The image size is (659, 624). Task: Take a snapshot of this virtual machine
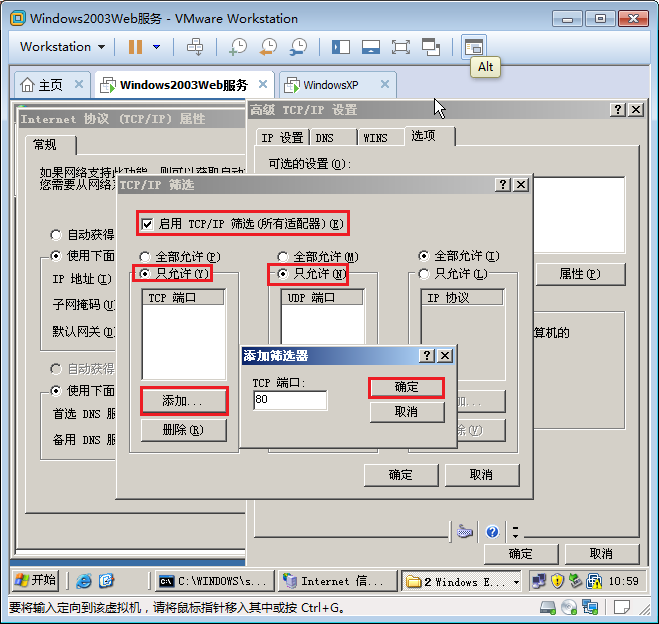(x=238, y=47)
